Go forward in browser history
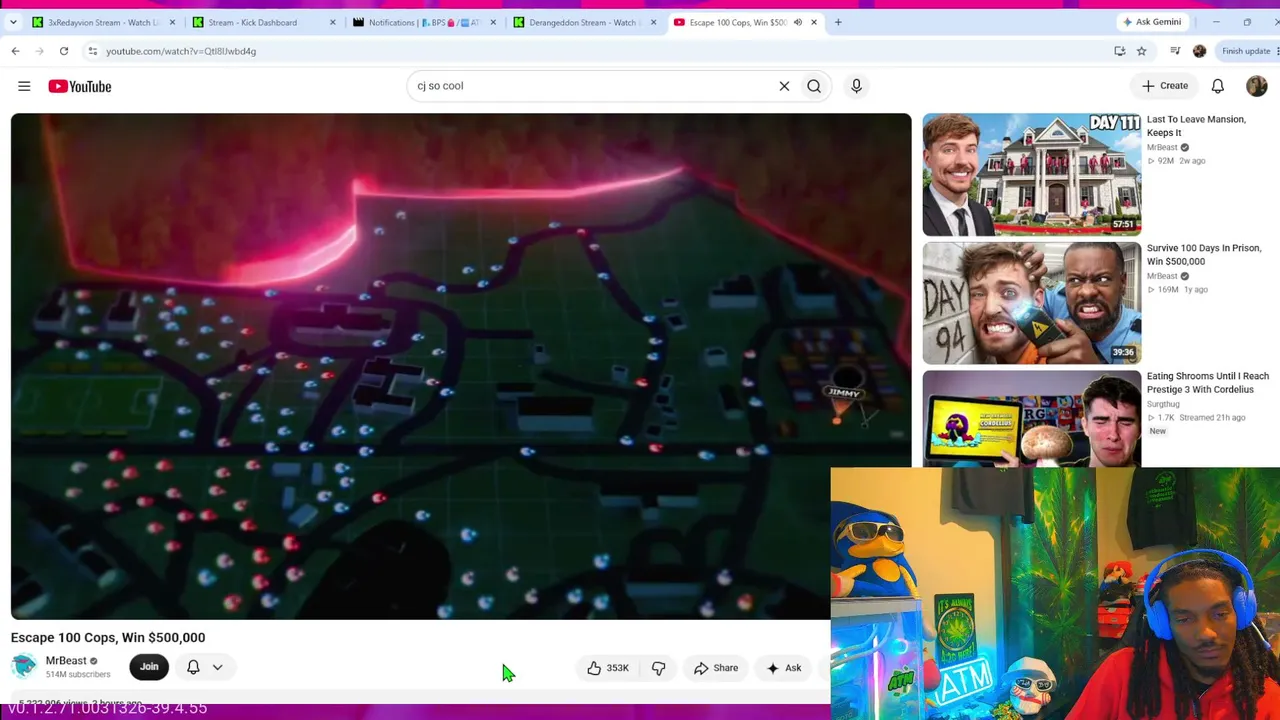The image size is (1280, 720). 39,51
